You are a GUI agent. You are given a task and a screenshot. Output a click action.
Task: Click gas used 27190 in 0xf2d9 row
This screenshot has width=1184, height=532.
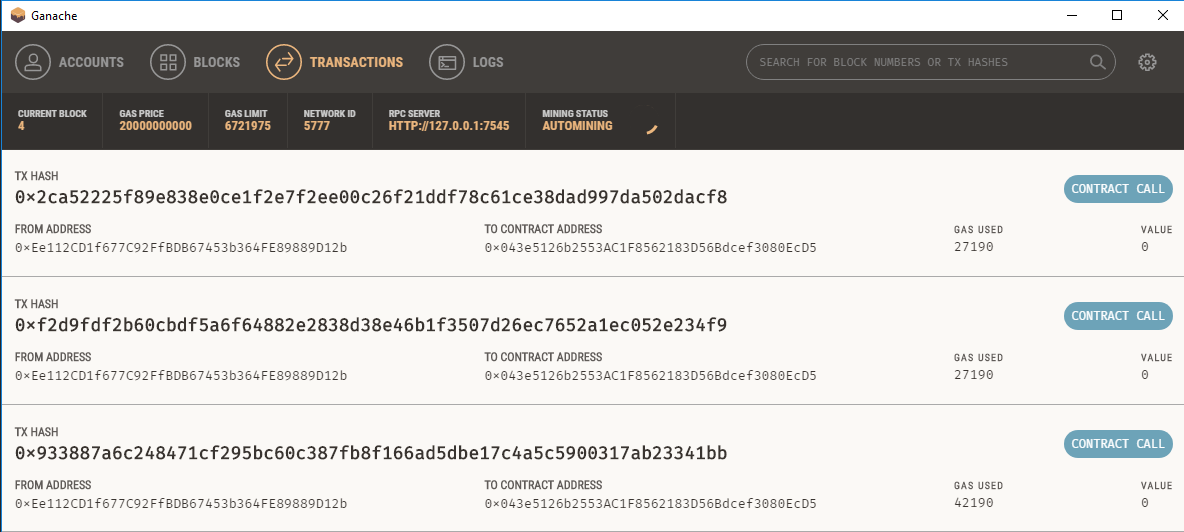973,375
